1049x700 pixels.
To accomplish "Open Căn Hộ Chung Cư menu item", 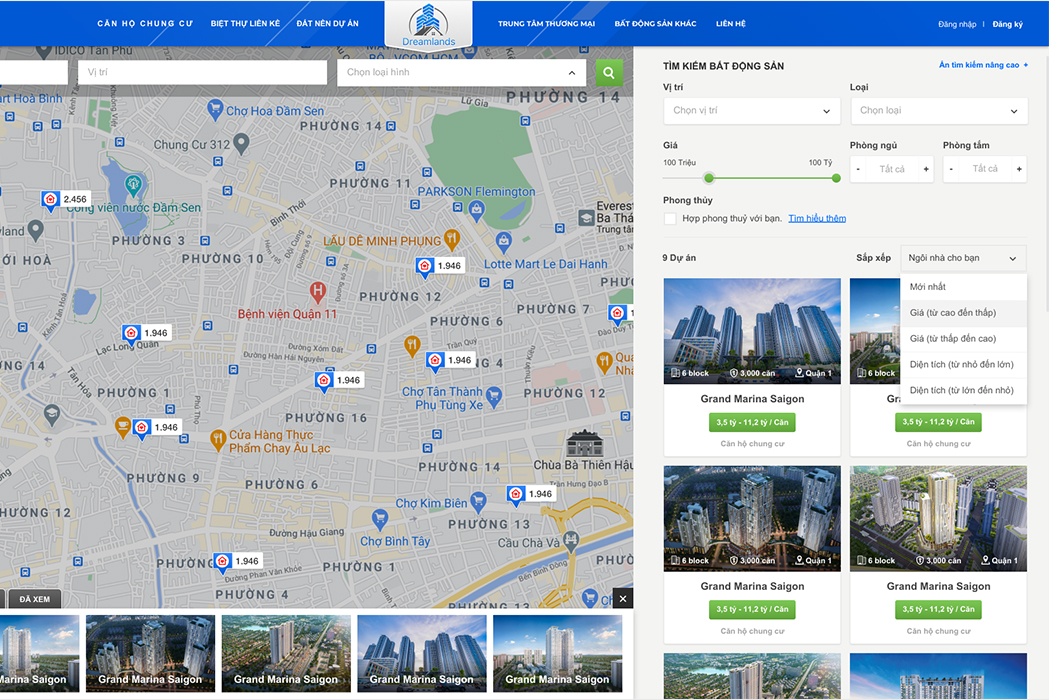I will tap(145, 24).
